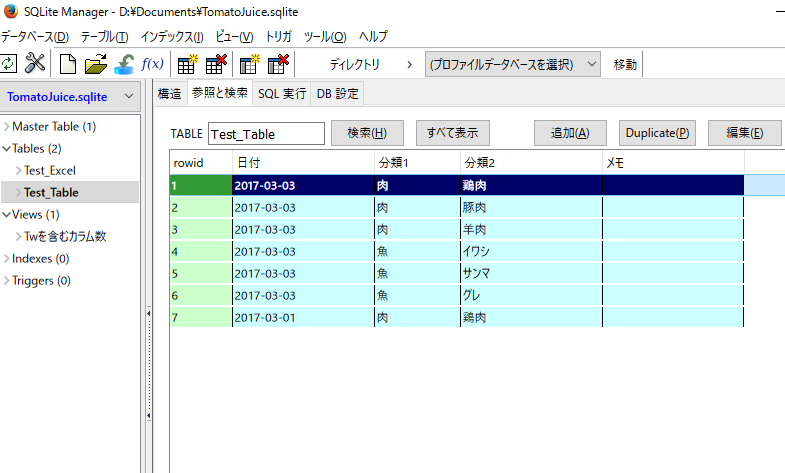Open the profile database selection dropdown
785x473 pixels.
[512, 64]
